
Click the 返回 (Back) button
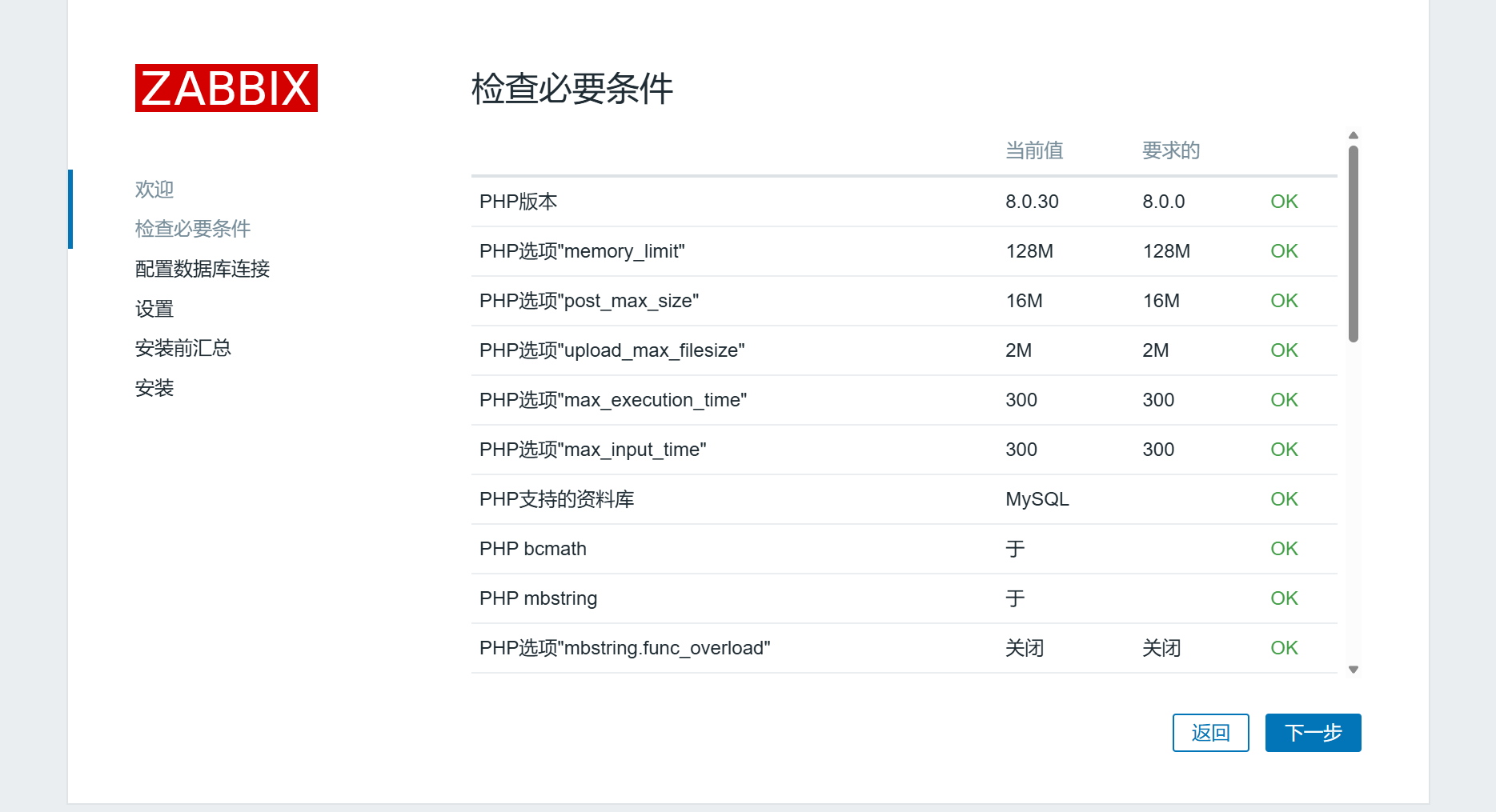pos(1209,733)
